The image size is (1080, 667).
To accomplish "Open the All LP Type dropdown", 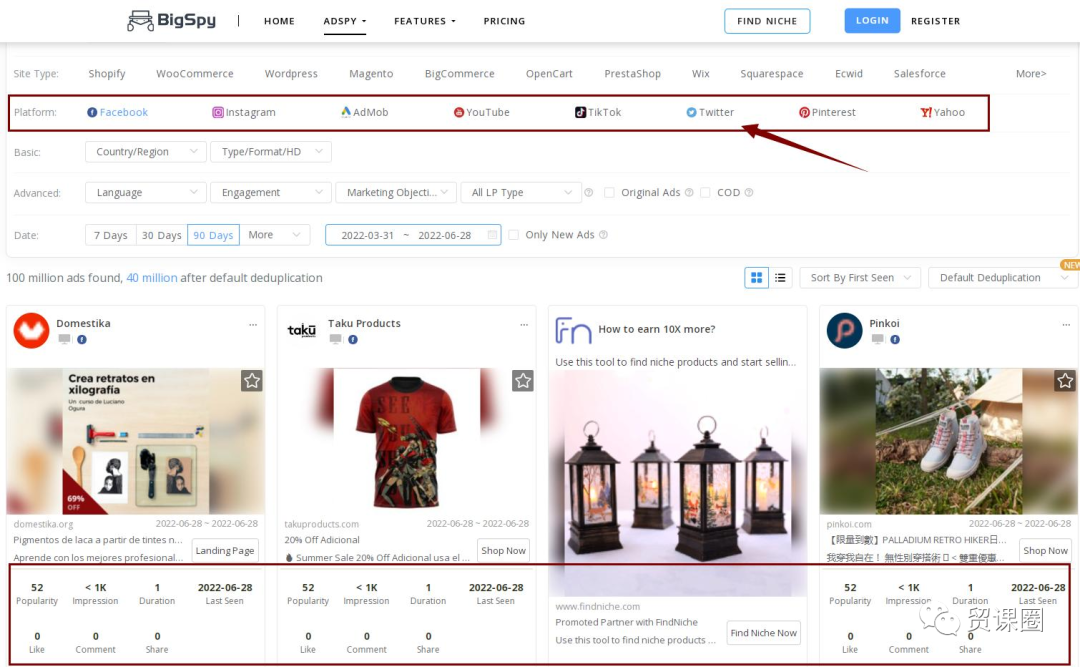I will point(521,192).
